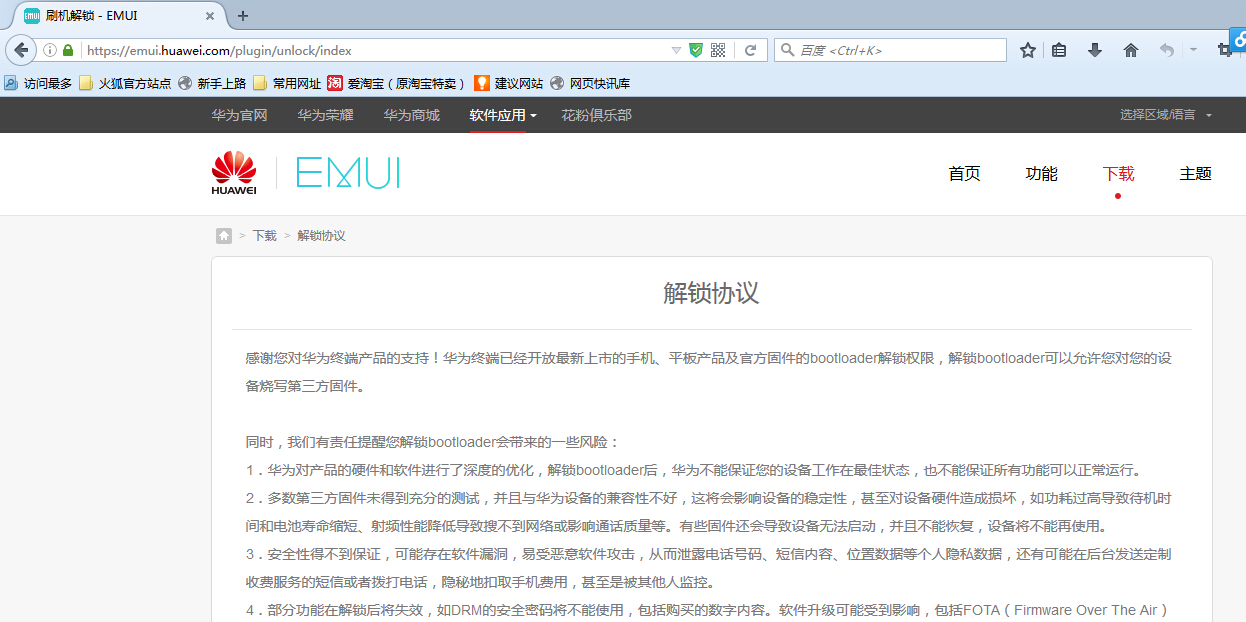Click the 解锁协议 page heading
The width and height of the screenshot is (1246, 622).
(711, 293)
